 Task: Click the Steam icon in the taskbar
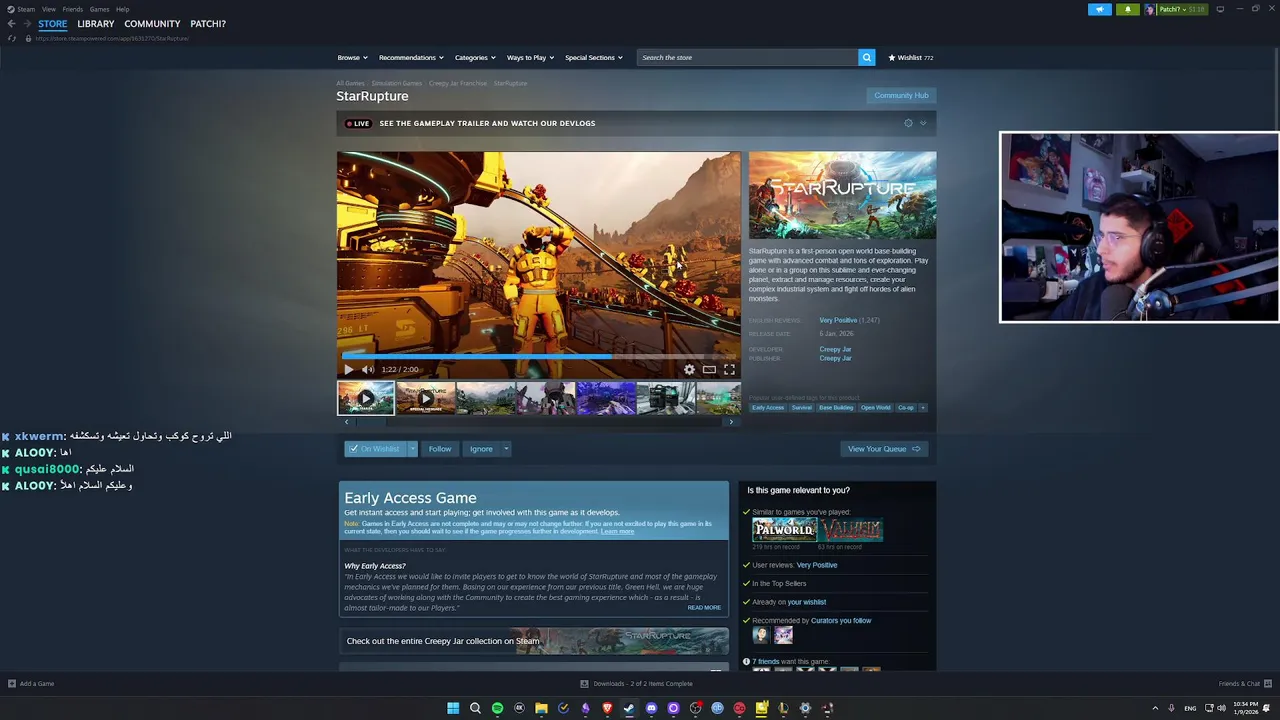point(629,708)
